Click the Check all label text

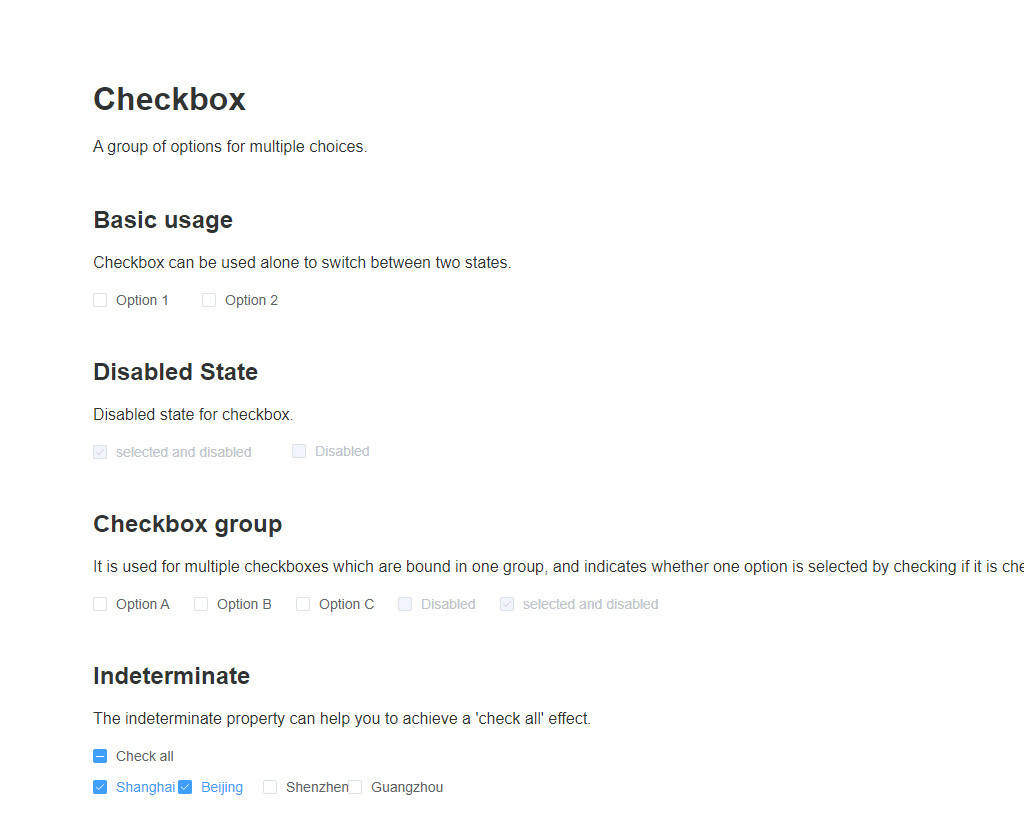pyautogui.click(x=145, y=756)
